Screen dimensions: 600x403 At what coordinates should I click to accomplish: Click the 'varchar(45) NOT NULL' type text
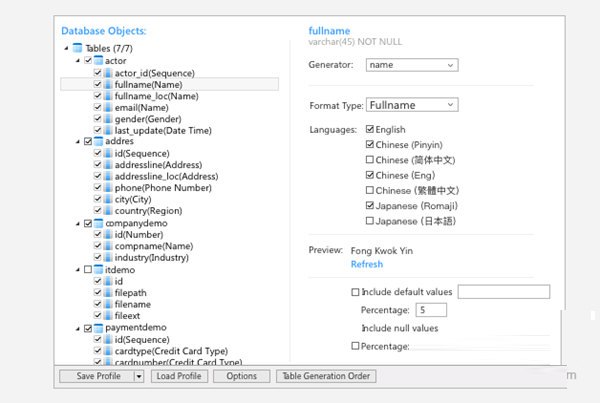click(355, 42)
